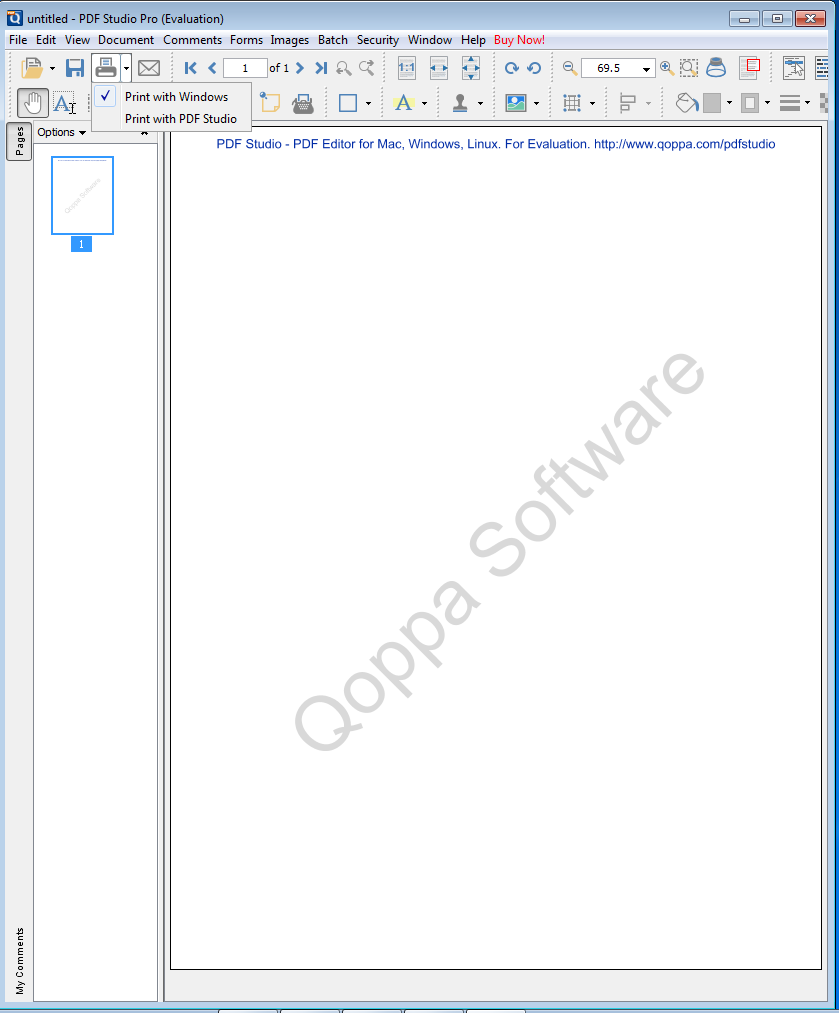Open the highlight color dropdown arrow

point(426,102)
